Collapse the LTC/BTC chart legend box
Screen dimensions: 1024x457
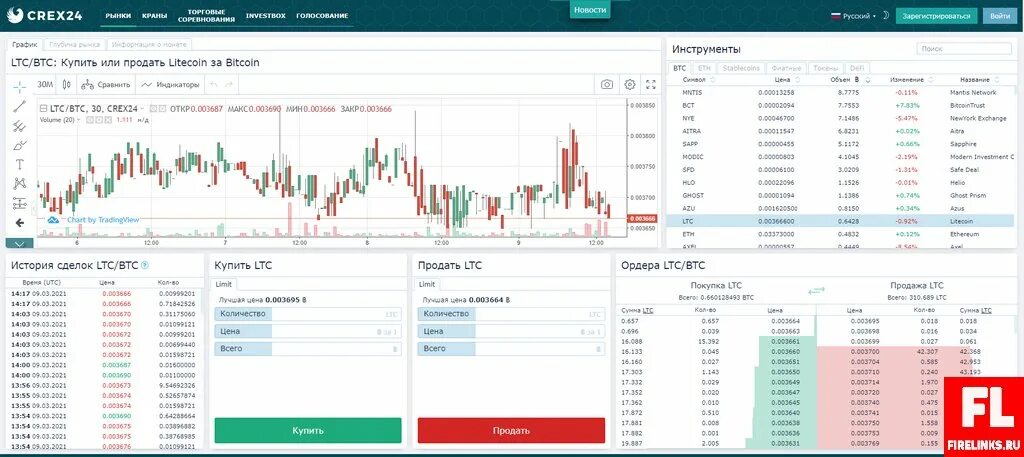click(44, 109)
